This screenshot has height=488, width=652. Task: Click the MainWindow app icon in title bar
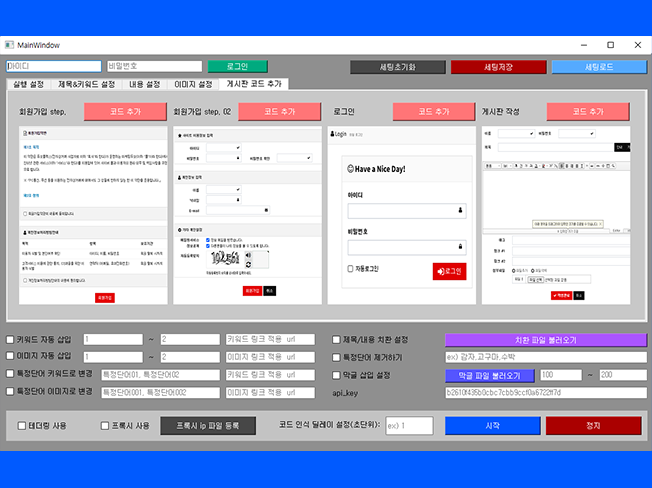(x=9, y=45)
